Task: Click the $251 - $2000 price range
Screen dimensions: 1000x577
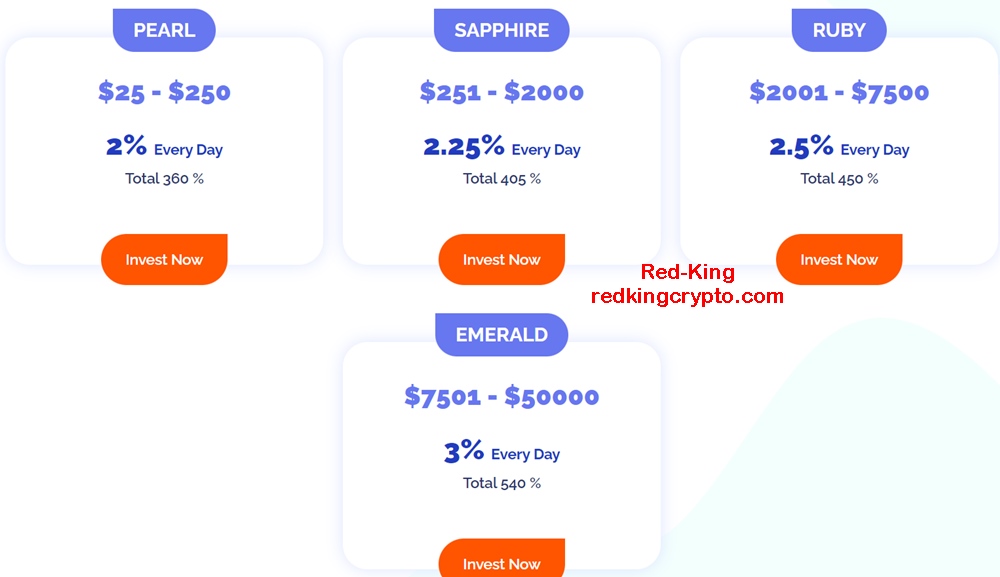Action: click(501, 92)
